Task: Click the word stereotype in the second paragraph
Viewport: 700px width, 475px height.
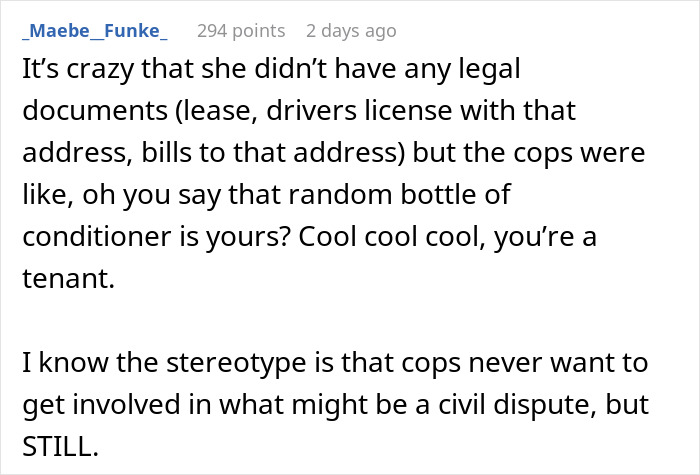Action: coord(236,363)
